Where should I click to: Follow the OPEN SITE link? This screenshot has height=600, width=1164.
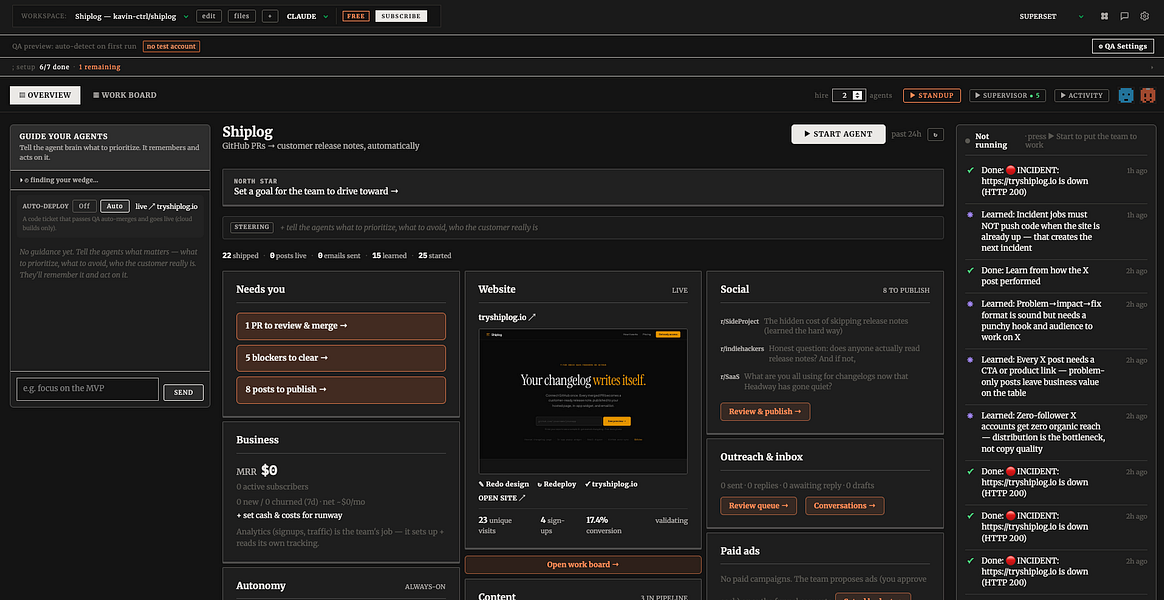click(502, 498)
